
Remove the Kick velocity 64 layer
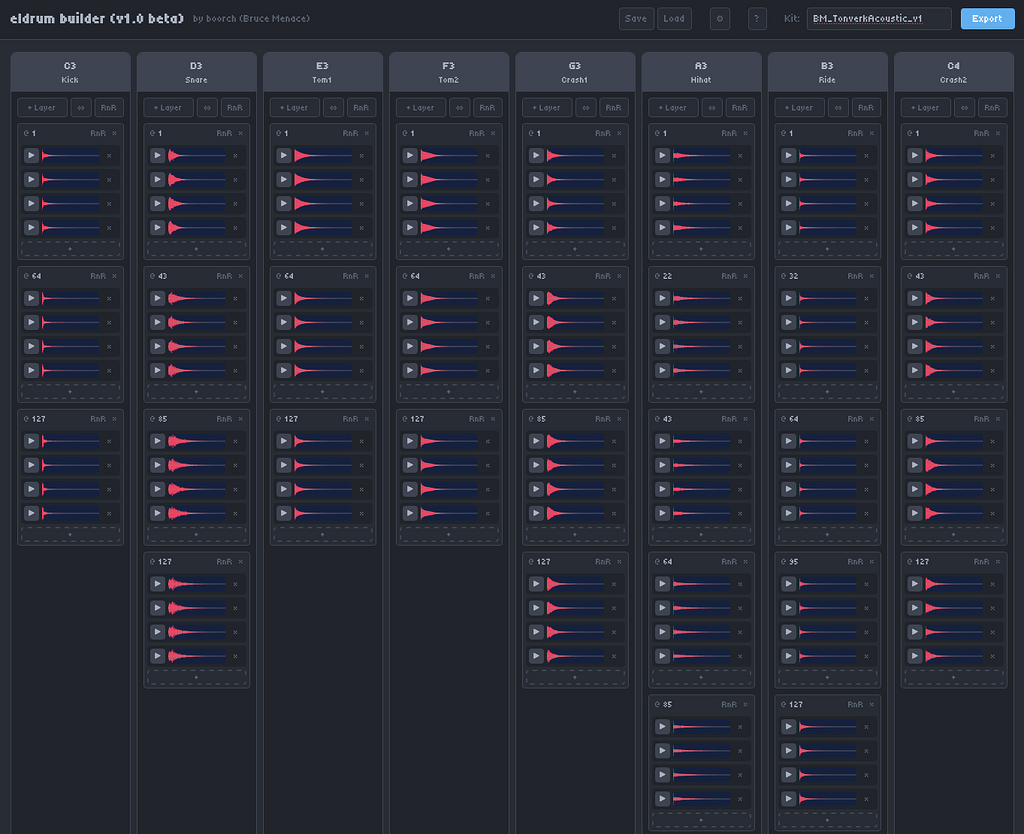point(114,276)
